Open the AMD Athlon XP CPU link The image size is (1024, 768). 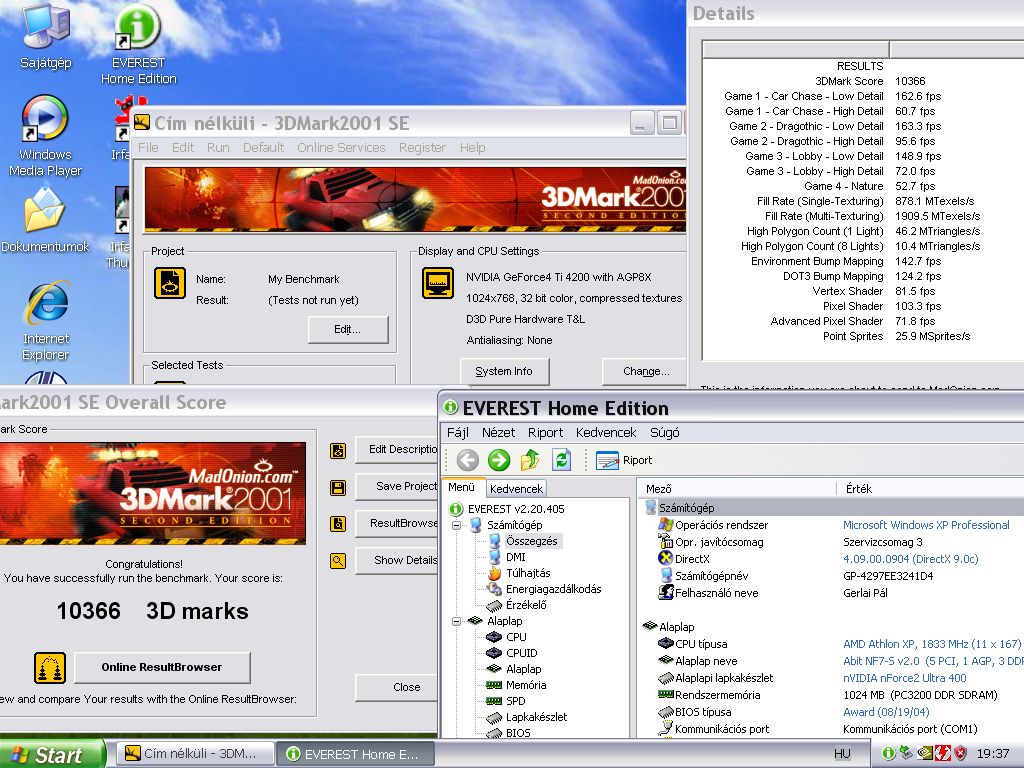[932, 644]
